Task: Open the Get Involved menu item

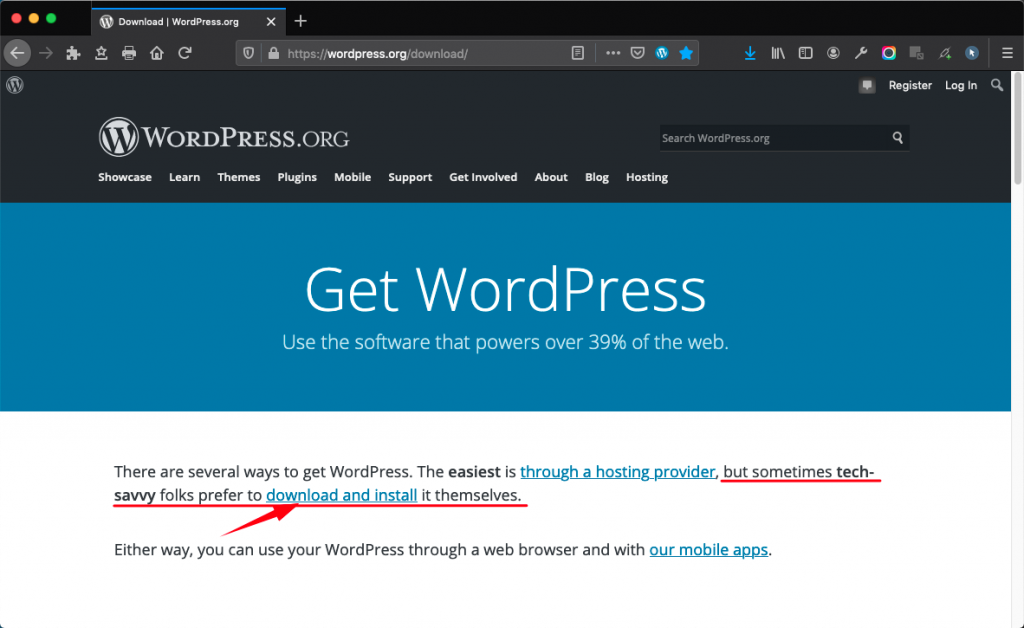Action: (x=483, y=177)
